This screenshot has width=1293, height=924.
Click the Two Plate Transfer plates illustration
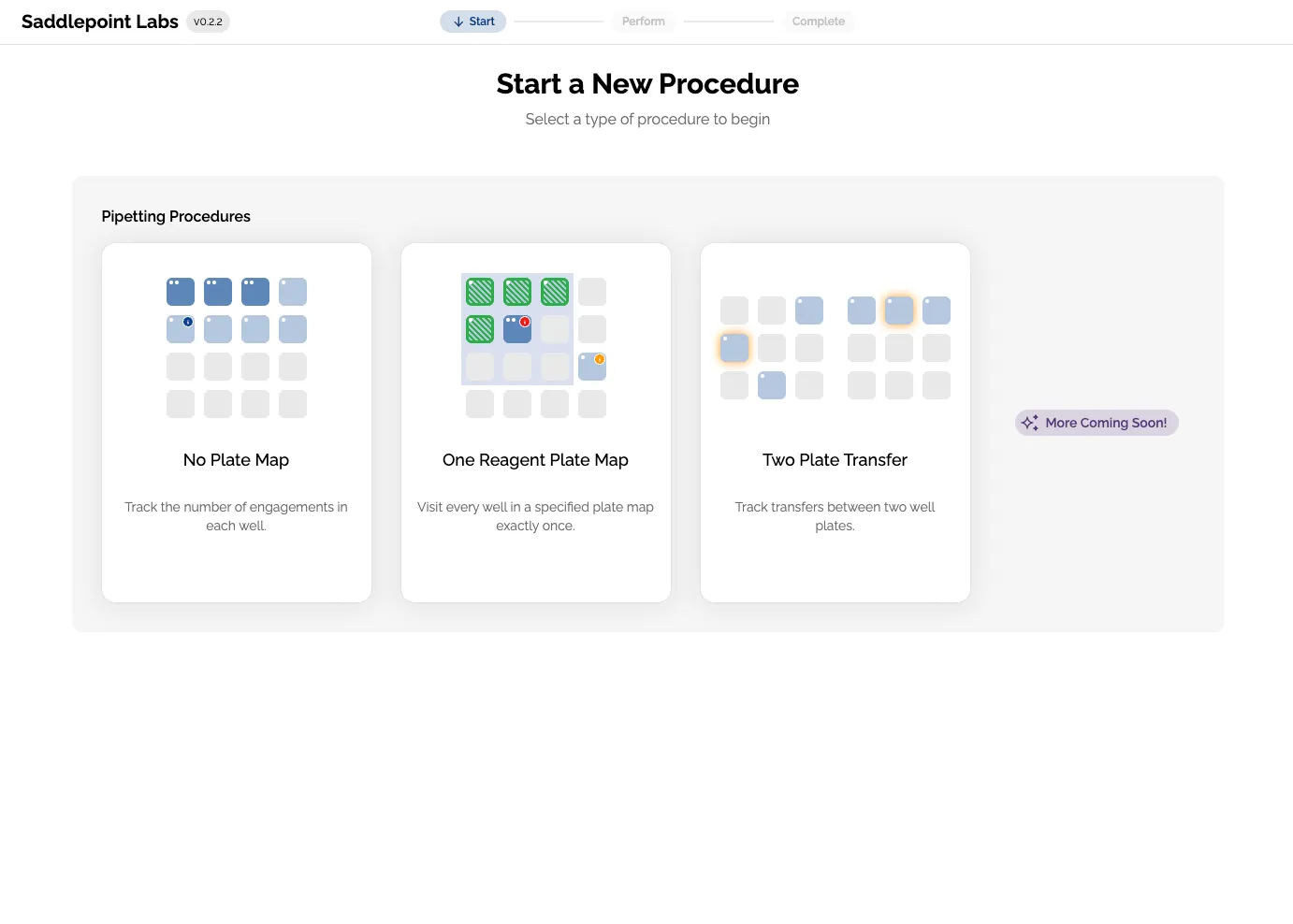coord(835,348)
